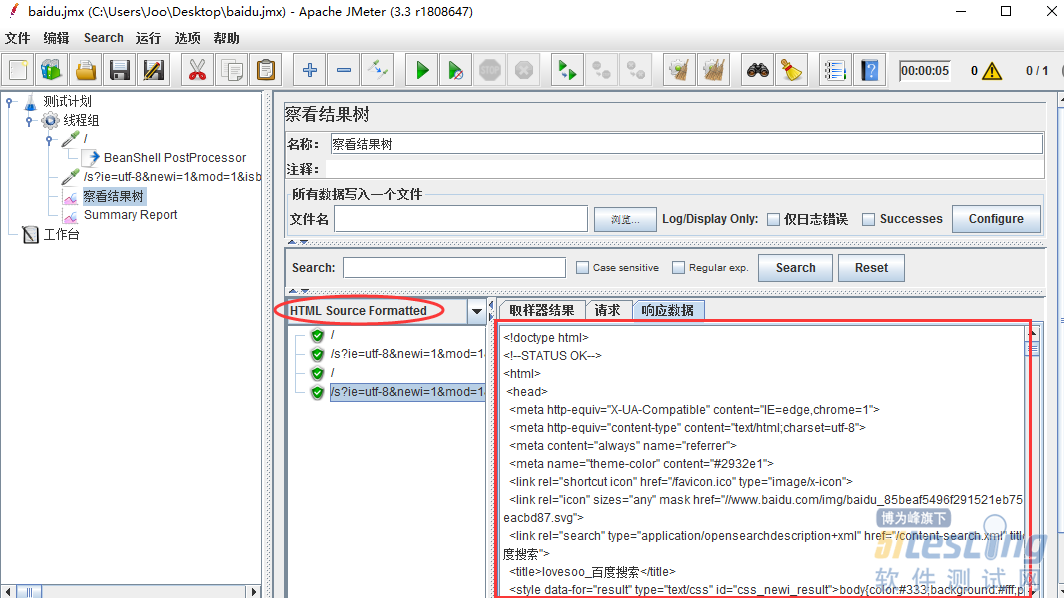Click the 名称 name input field
Screen dimensions: 1064x598
coord(686,144)
